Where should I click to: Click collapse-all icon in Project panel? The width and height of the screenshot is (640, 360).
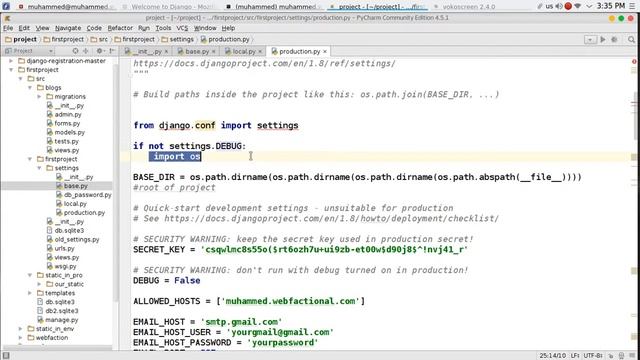pos(86,51)
